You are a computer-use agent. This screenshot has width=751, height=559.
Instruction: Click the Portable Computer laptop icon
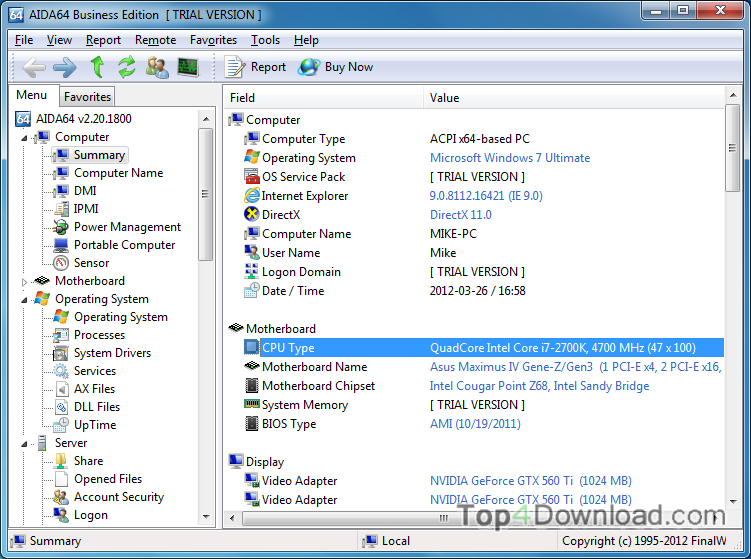coord(61,245)
